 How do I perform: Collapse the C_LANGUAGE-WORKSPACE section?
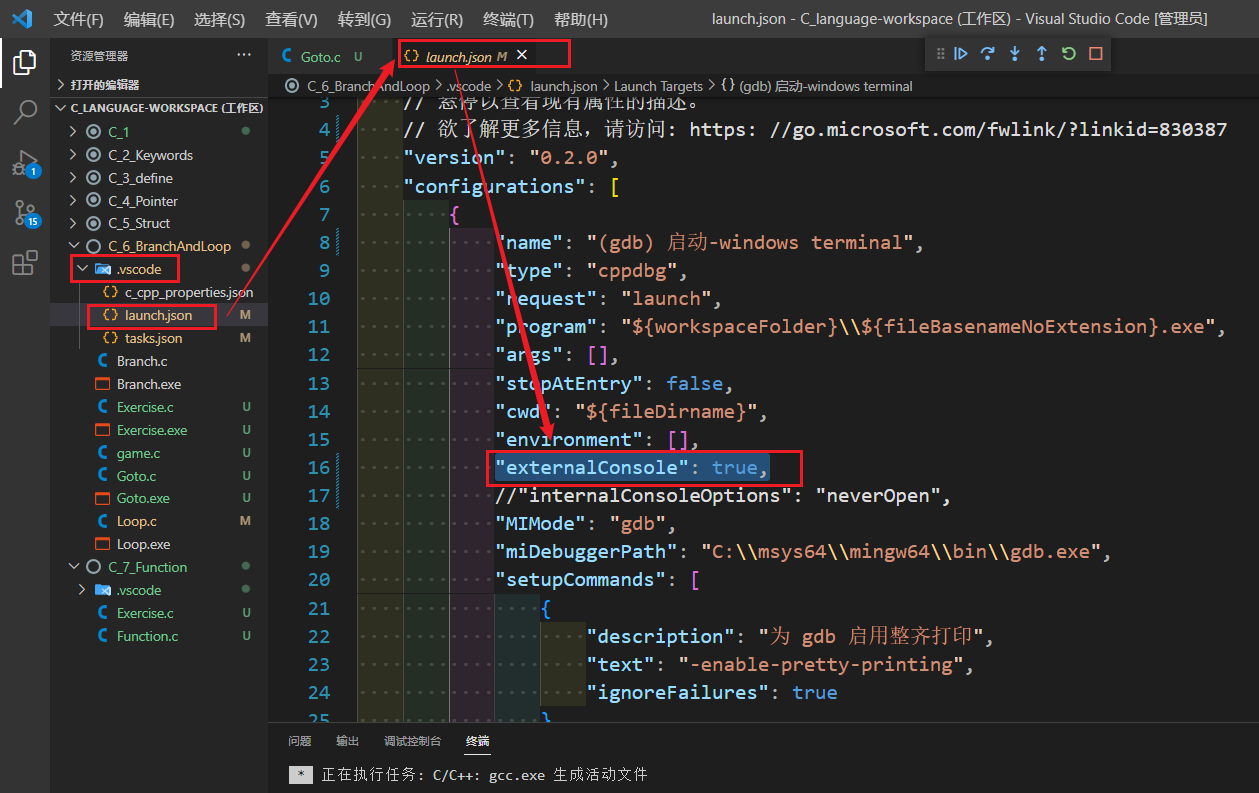coord(159,108)
